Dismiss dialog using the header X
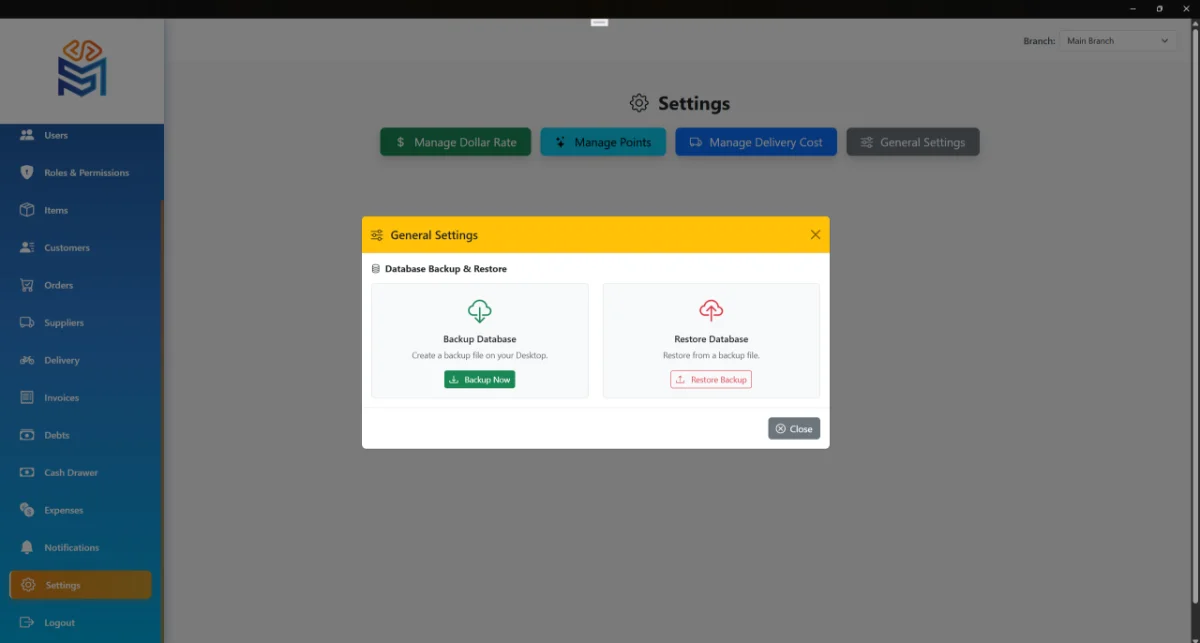Image resolution: width=1200 pixels, height=643 pixels. point(815,235)
